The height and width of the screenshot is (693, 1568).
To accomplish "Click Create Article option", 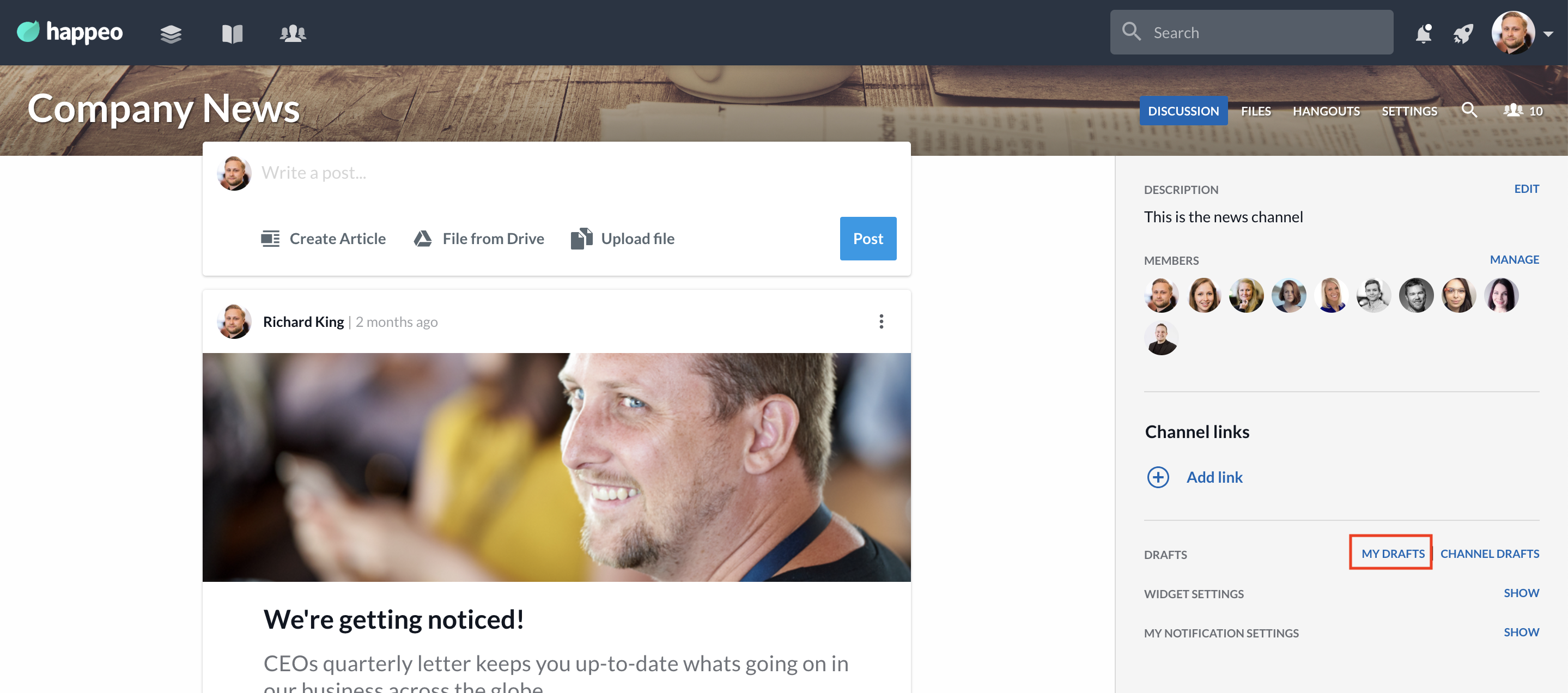I will click(x=323, y=239).
